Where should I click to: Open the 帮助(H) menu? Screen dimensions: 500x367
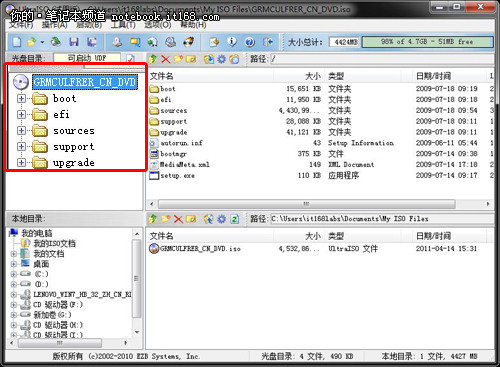(x=193, y=25)
